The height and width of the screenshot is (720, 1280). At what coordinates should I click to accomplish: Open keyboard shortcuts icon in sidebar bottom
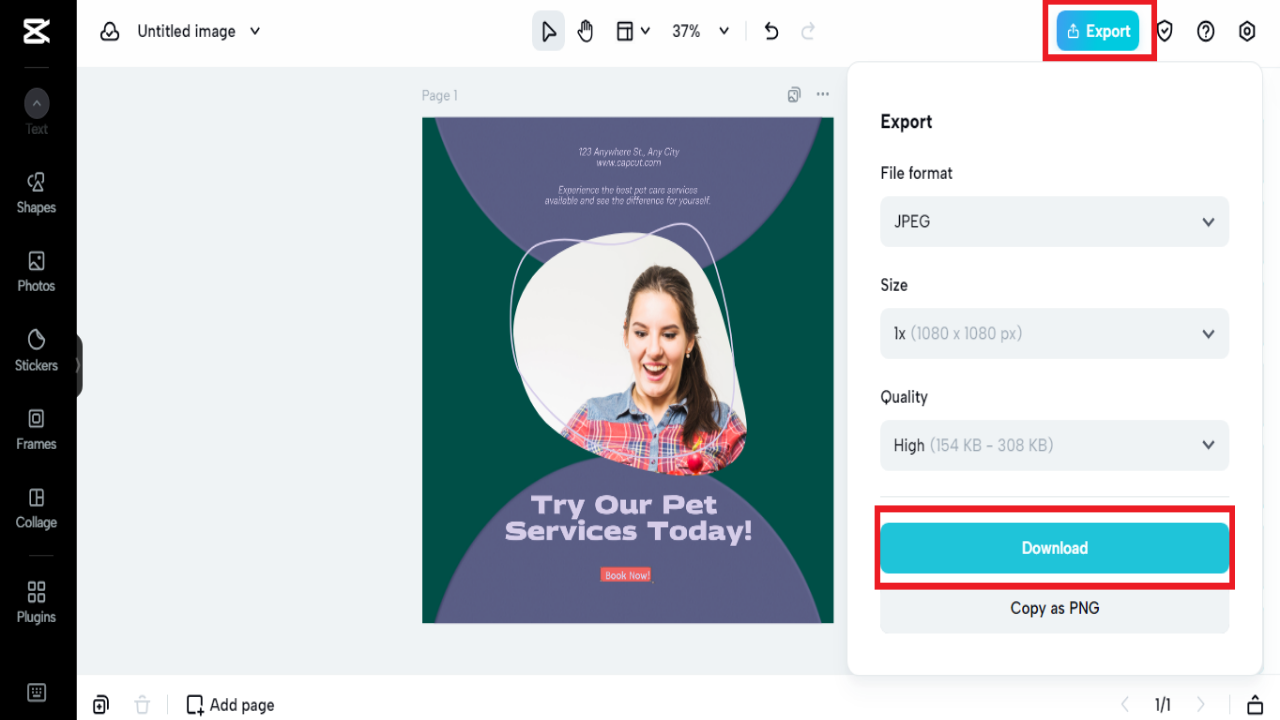click(x=36, y=692)
